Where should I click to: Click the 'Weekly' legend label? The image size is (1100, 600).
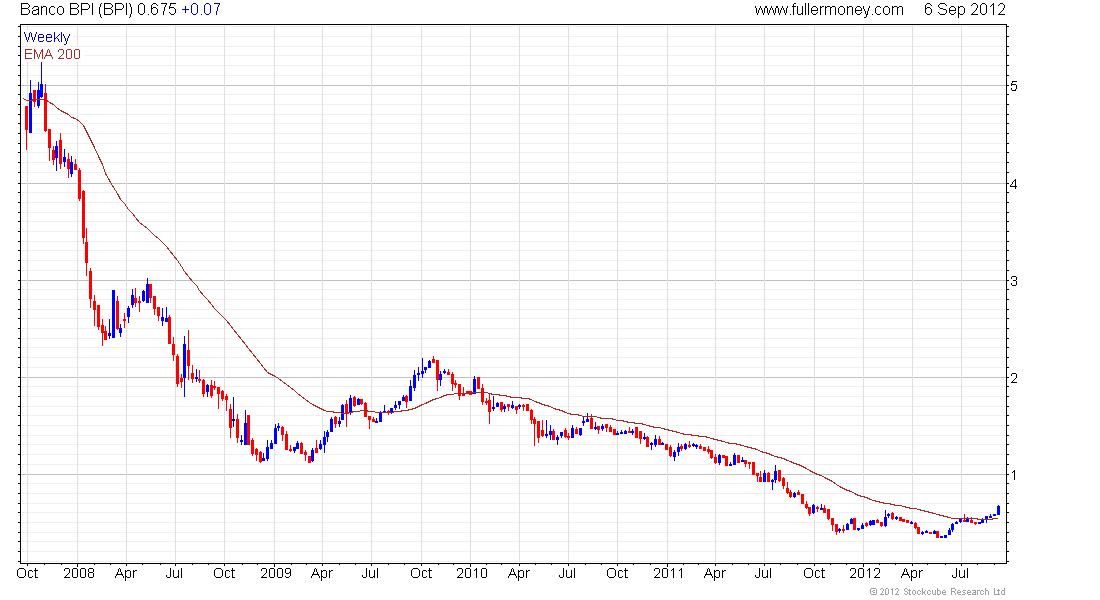click(47, 37)
